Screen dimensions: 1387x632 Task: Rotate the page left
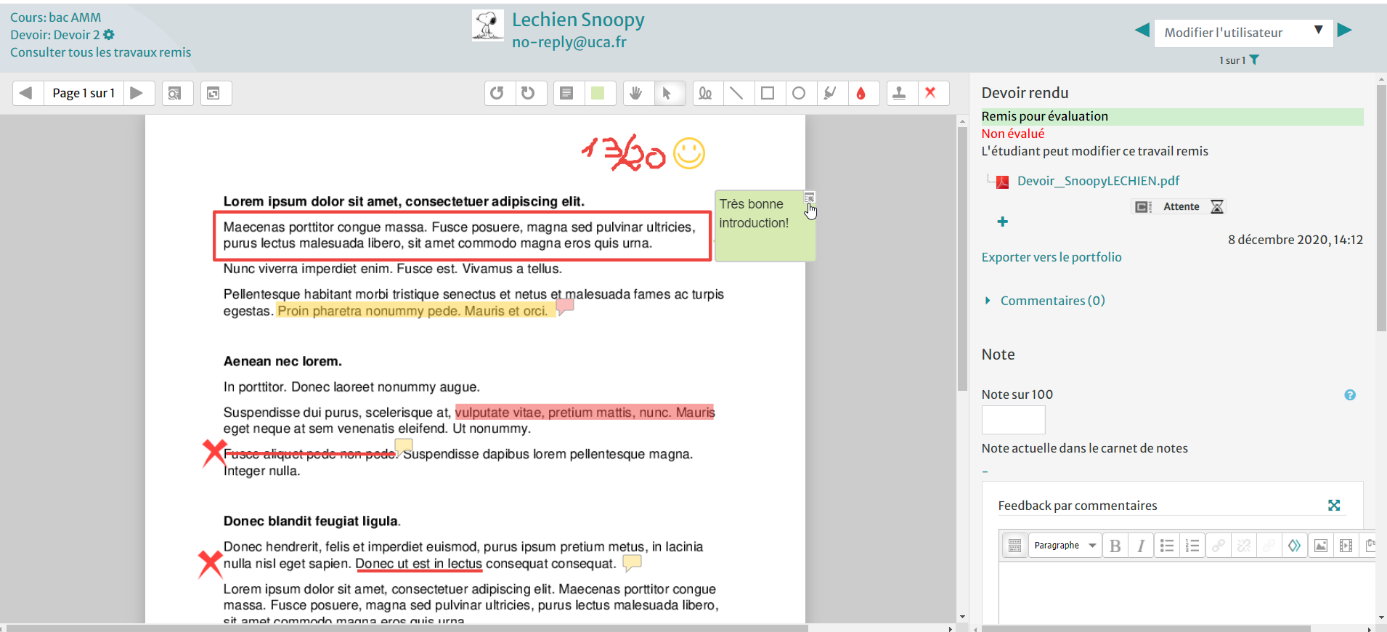[x=496, y=93]
